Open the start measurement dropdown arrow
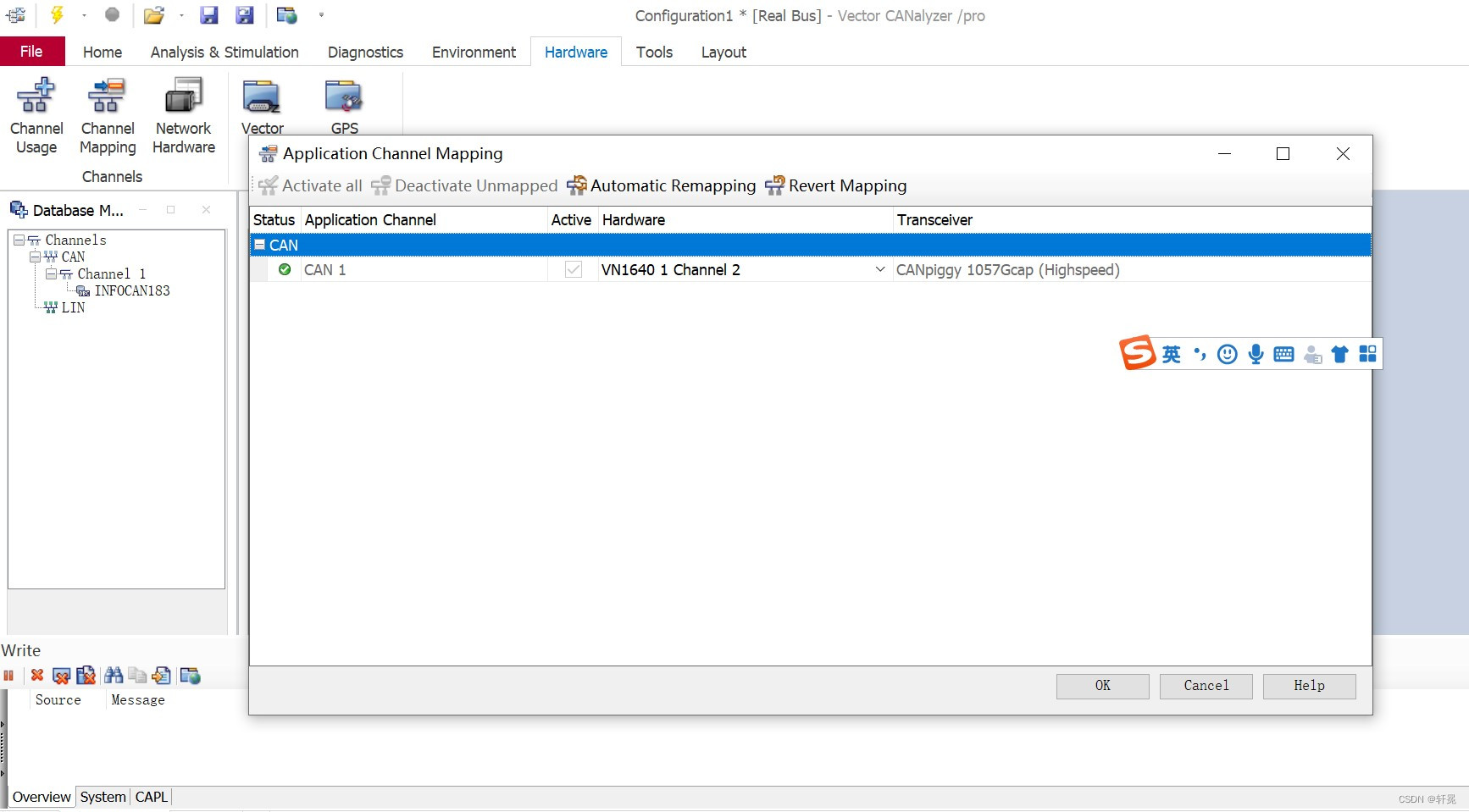 84,15
